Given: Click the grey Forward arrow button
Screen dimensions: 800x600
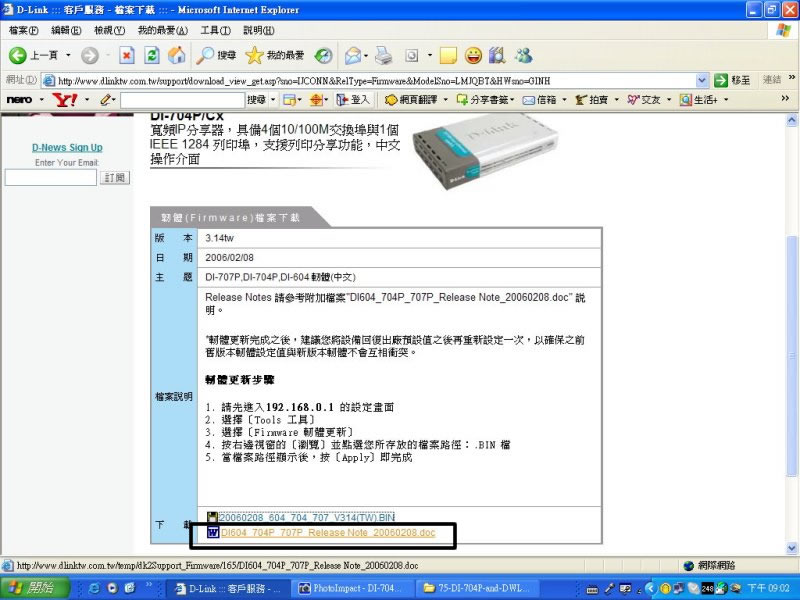Looking at the screenshot, I should (x=90, y=55).
